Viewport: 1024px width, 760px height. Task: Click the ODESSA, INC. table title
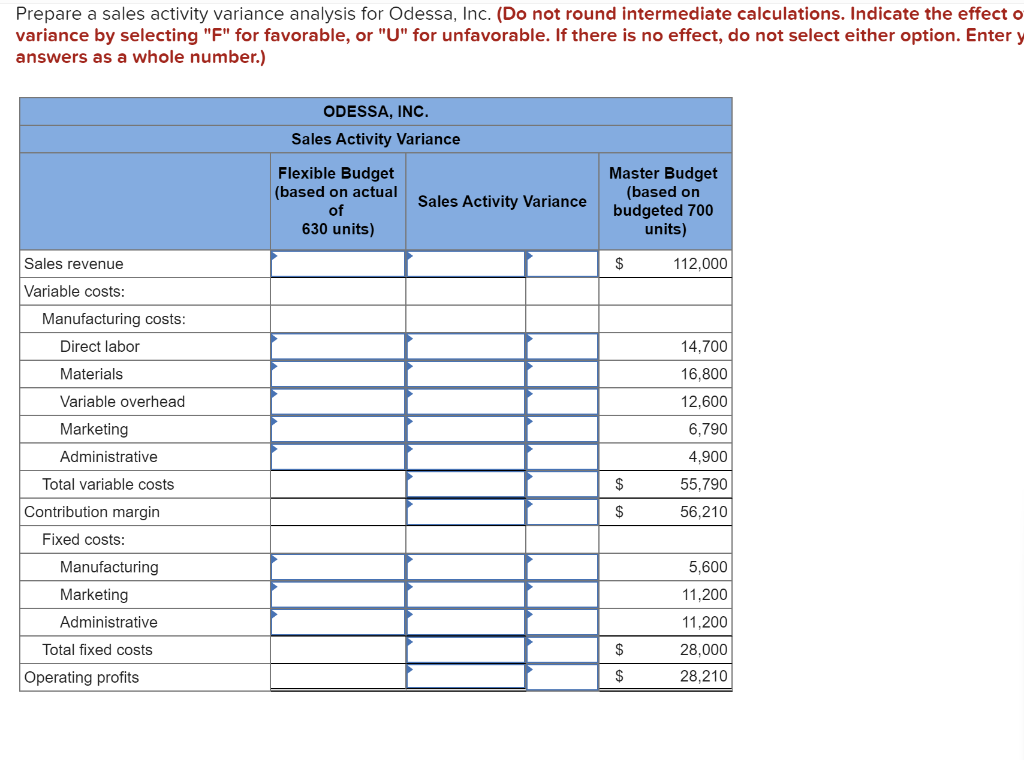pos(376,112)
